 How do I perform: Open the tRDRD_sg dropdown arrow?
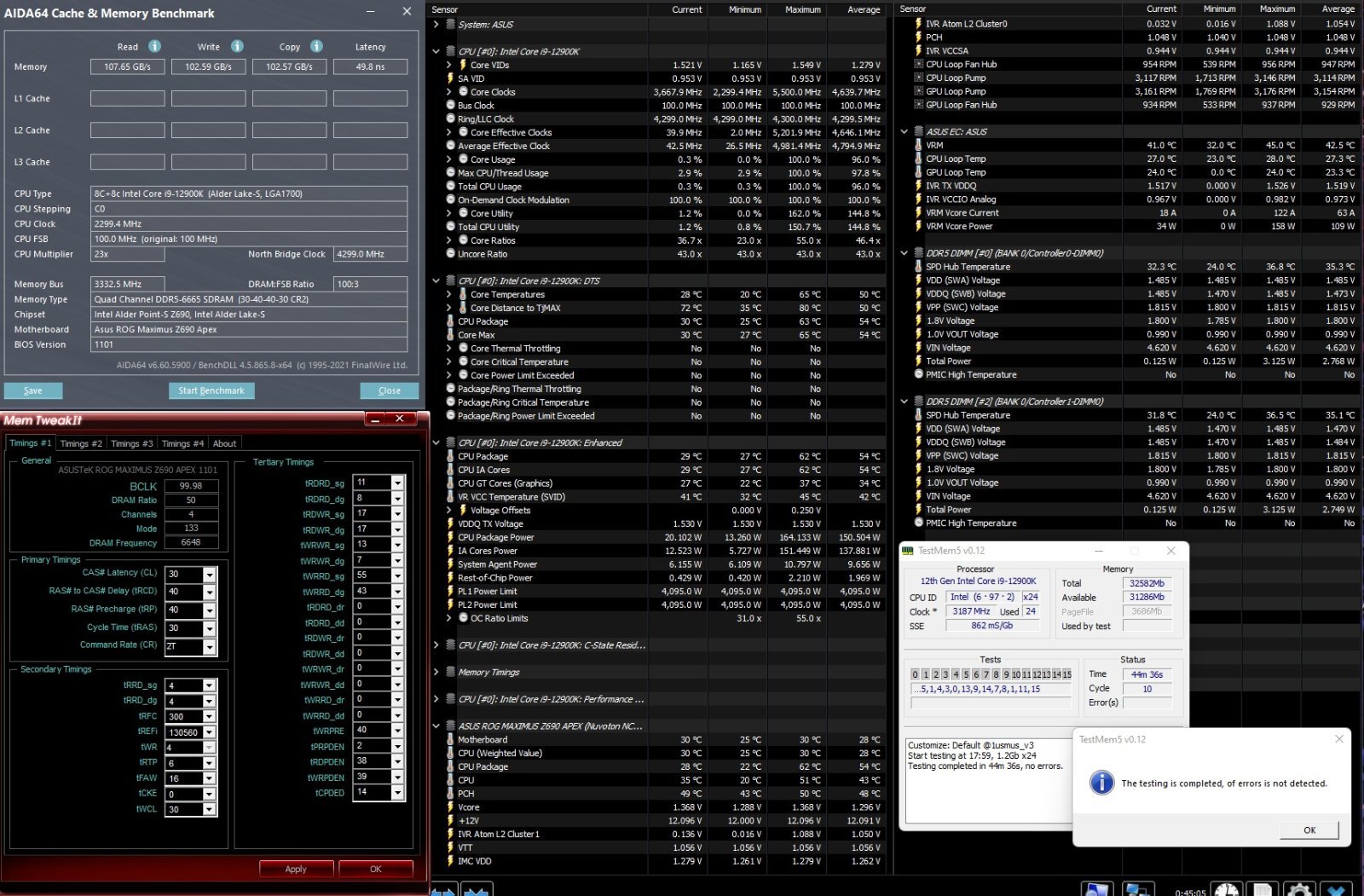pyautogui.click(x=397, y=483)
